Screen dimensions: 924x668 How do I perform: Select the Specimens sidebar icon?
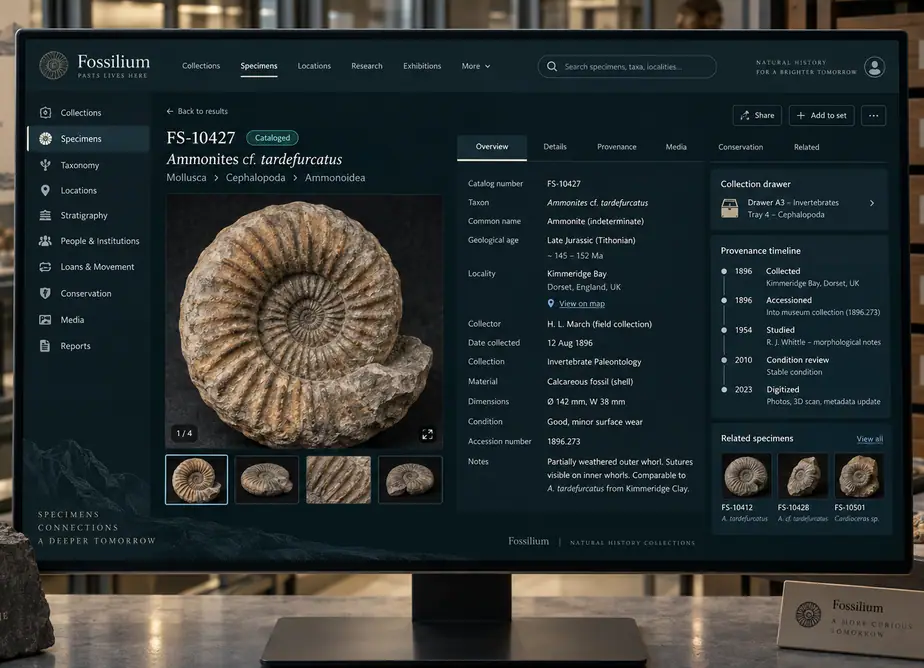pyautogui.click(x=45, y=138)
